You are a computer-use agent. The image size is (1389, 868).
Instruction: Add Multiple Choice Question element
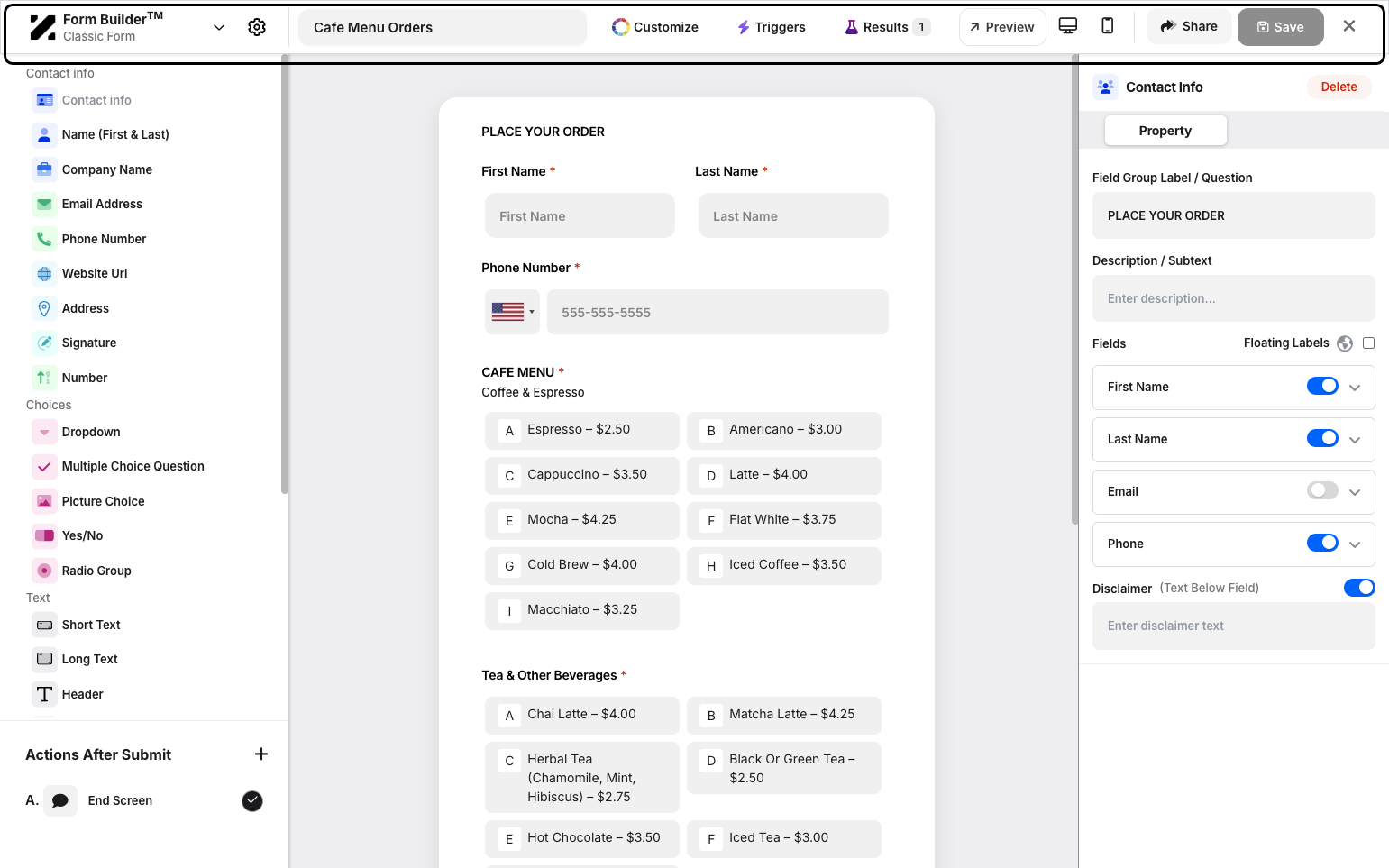tap(133, 466)
